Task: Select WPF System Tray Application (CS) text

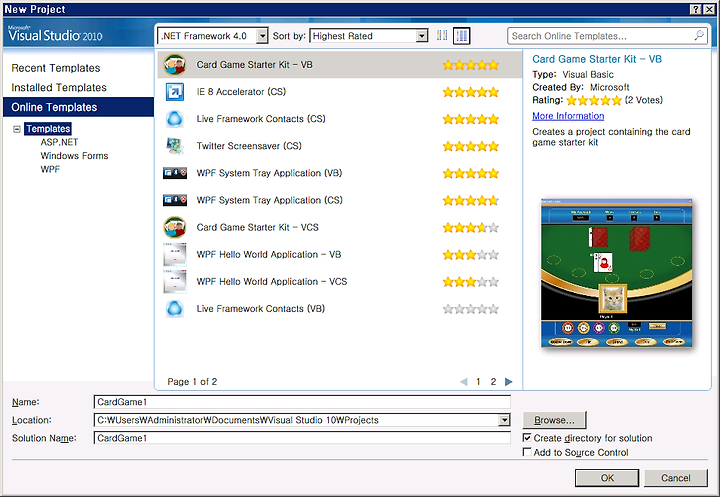Action: pos(270,200)
